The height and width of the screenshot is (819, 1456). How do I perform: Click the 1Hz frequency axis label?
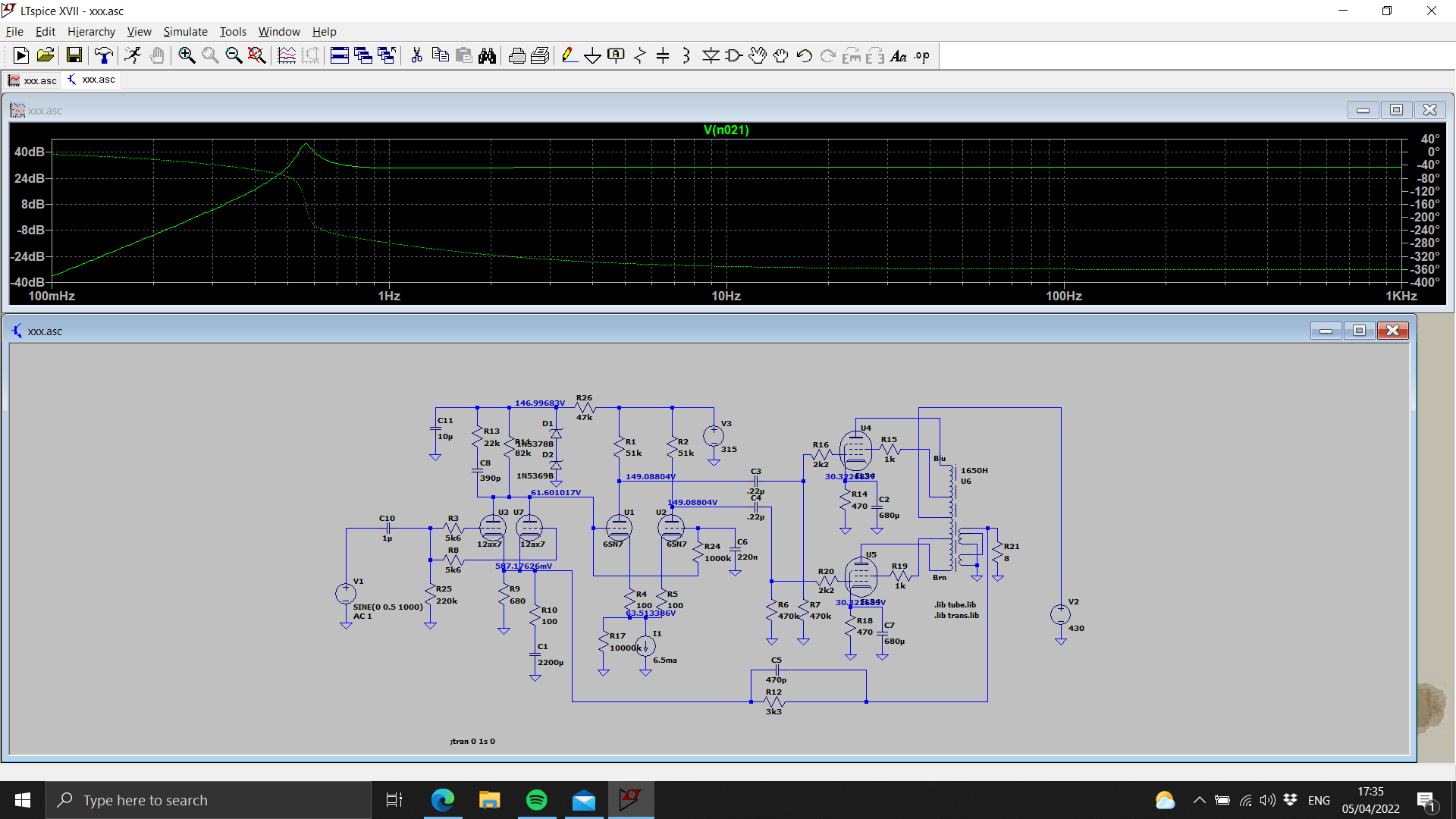[x=389, y=296]
